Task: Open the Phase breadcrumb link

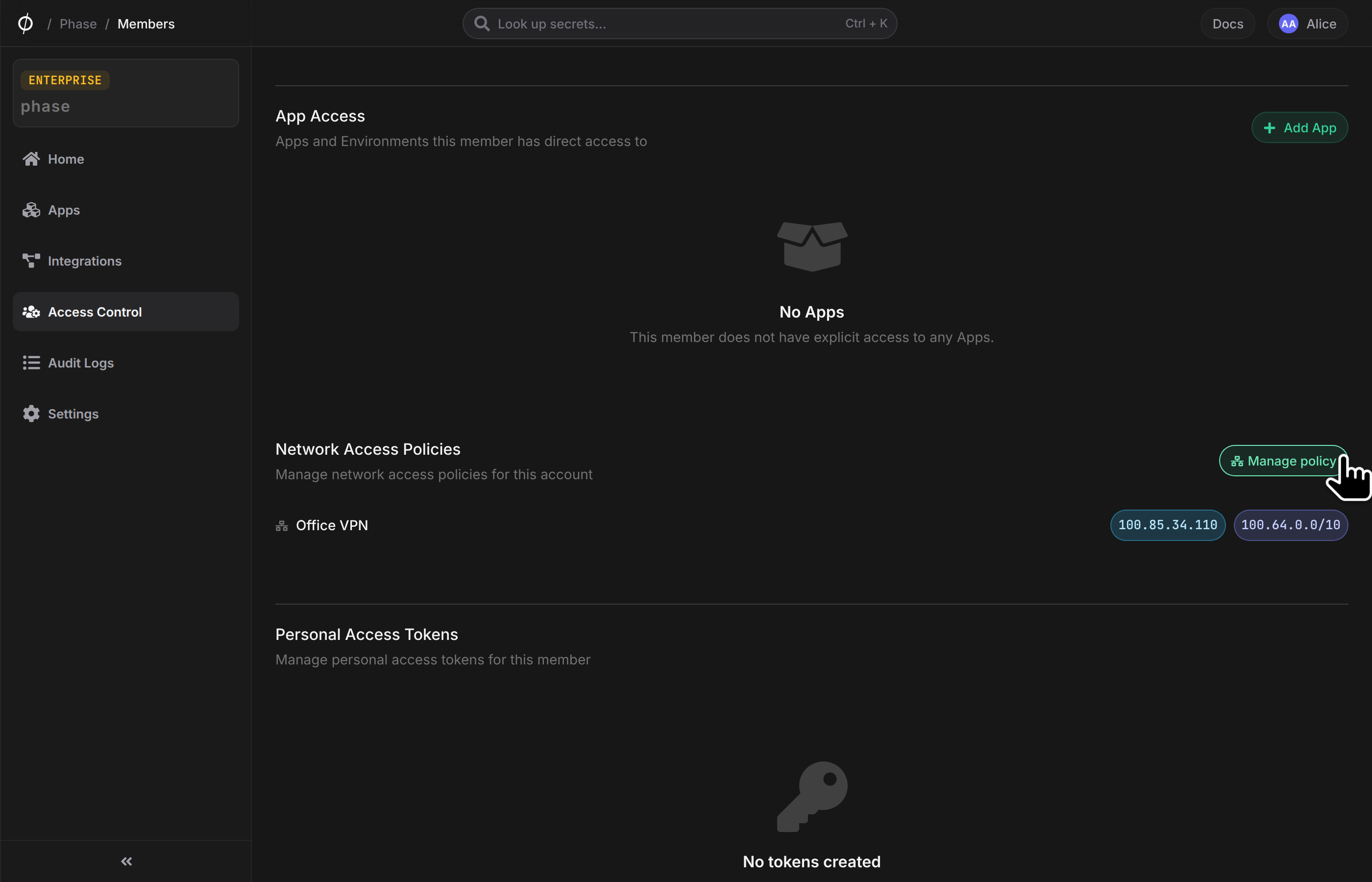Action: pyautogui.click(x=78, y=24)
